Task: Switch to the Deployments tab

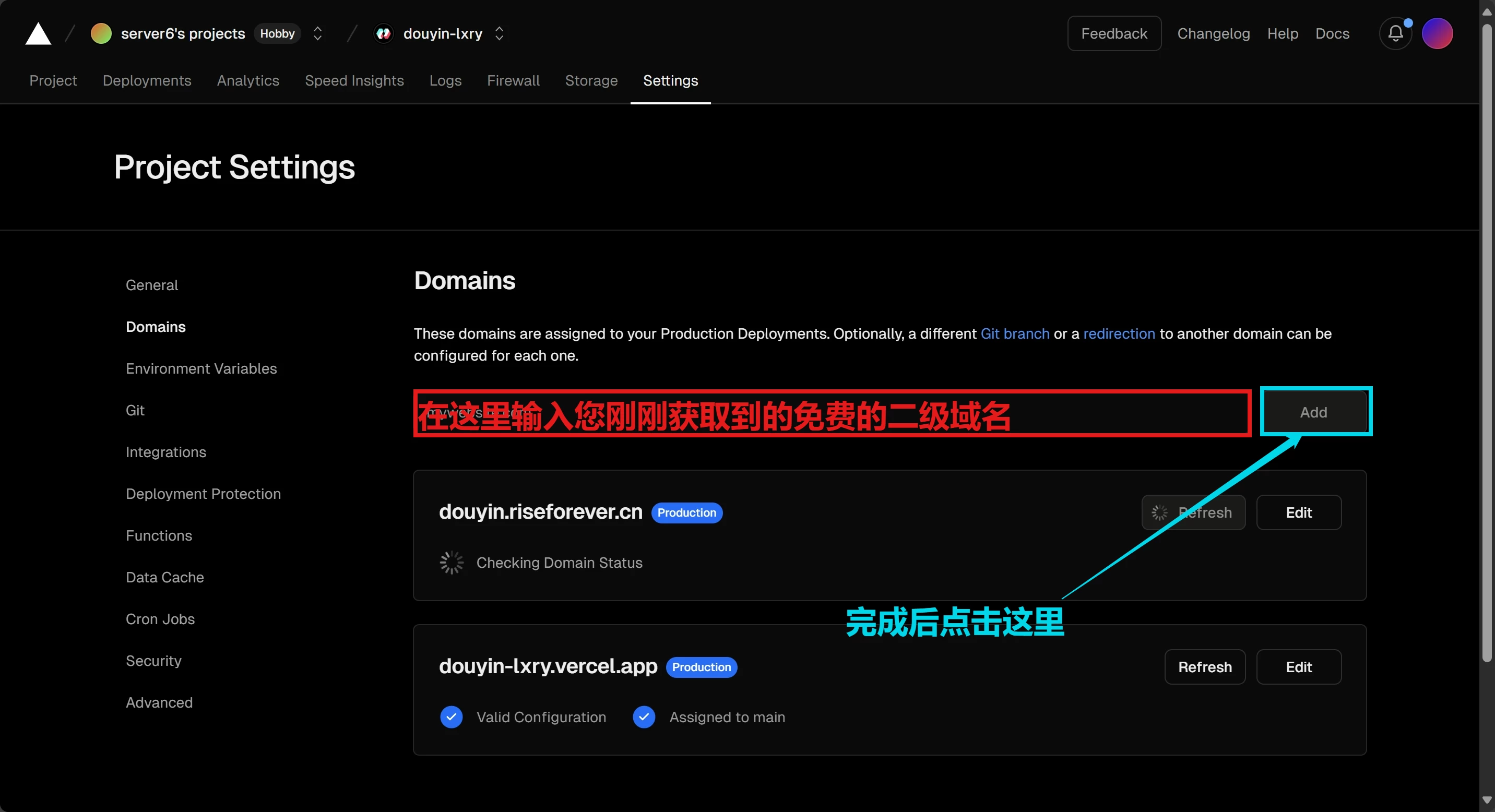Action: 147,80
